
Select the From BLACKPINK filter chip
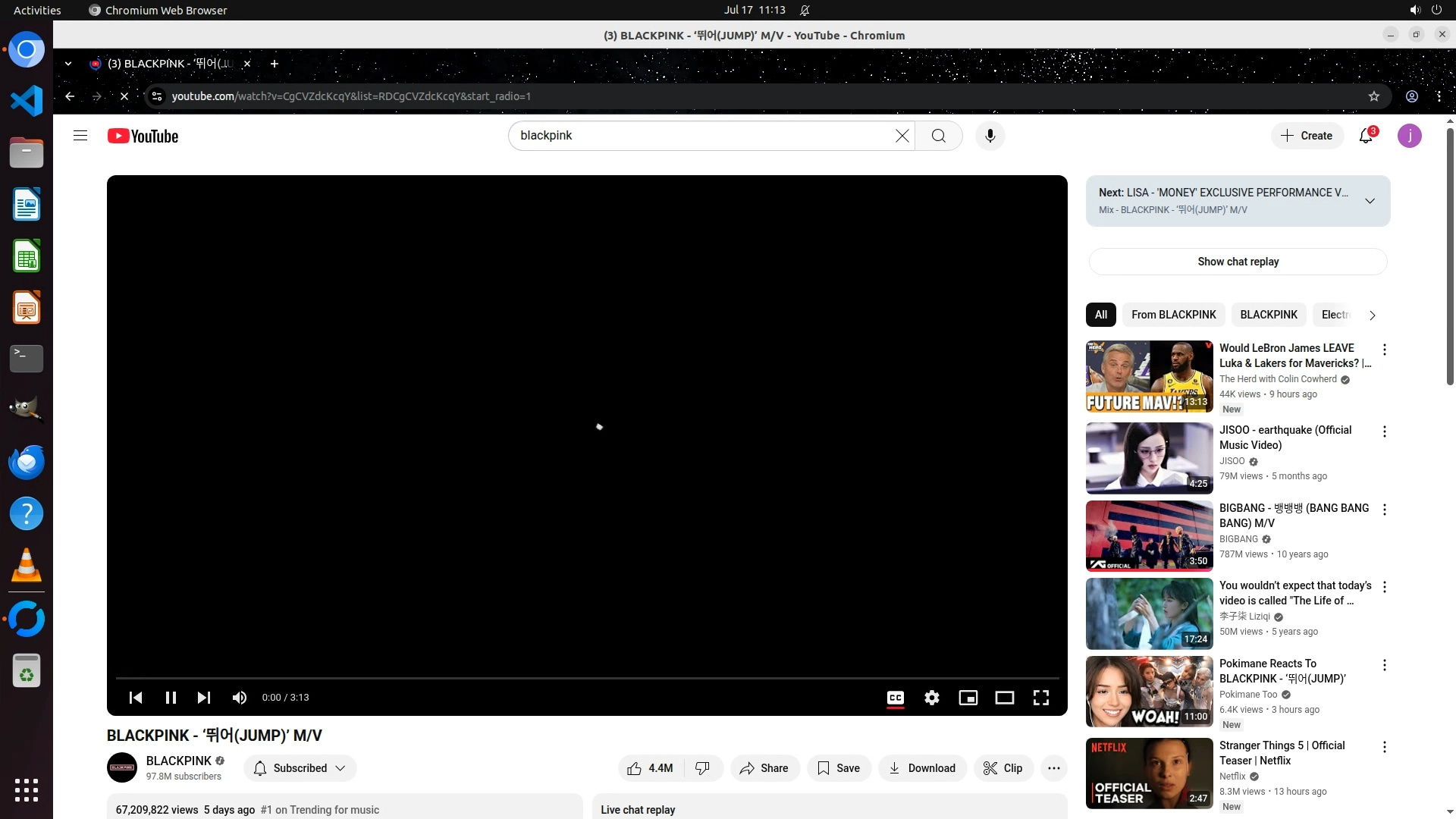pos(1173,315)
